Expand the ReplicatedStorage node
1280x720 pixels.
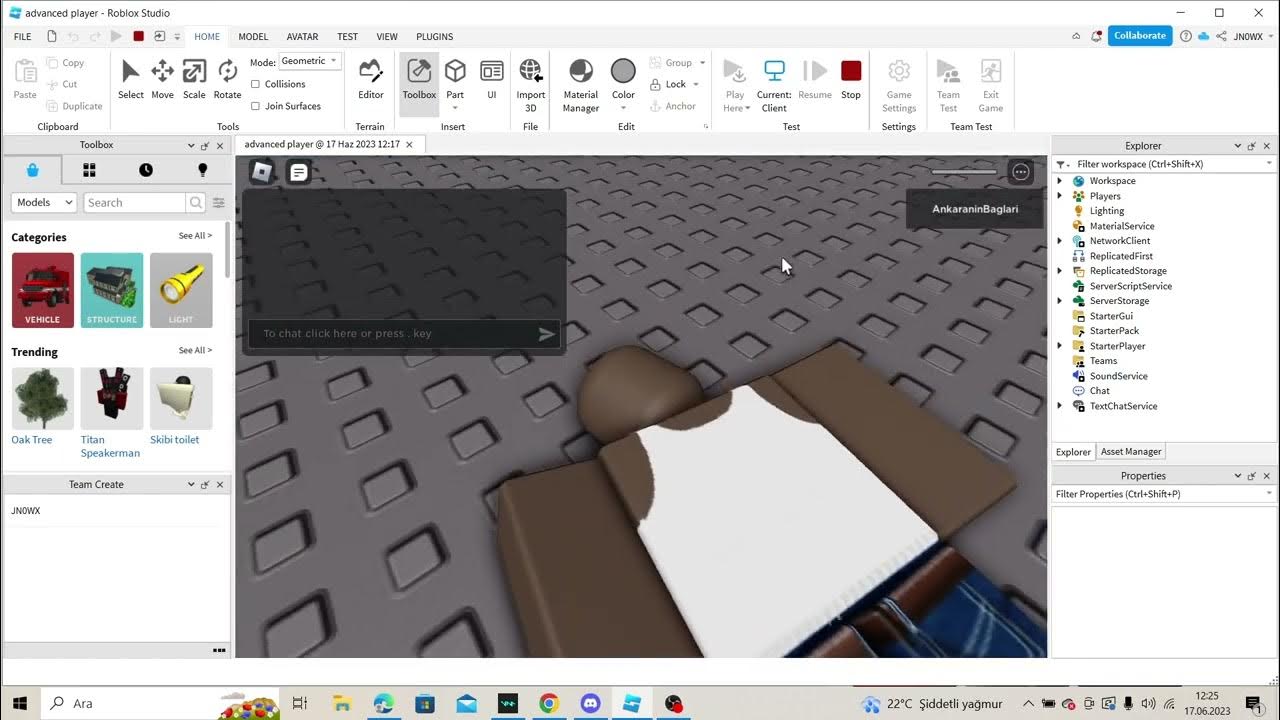click(1060, 271)
